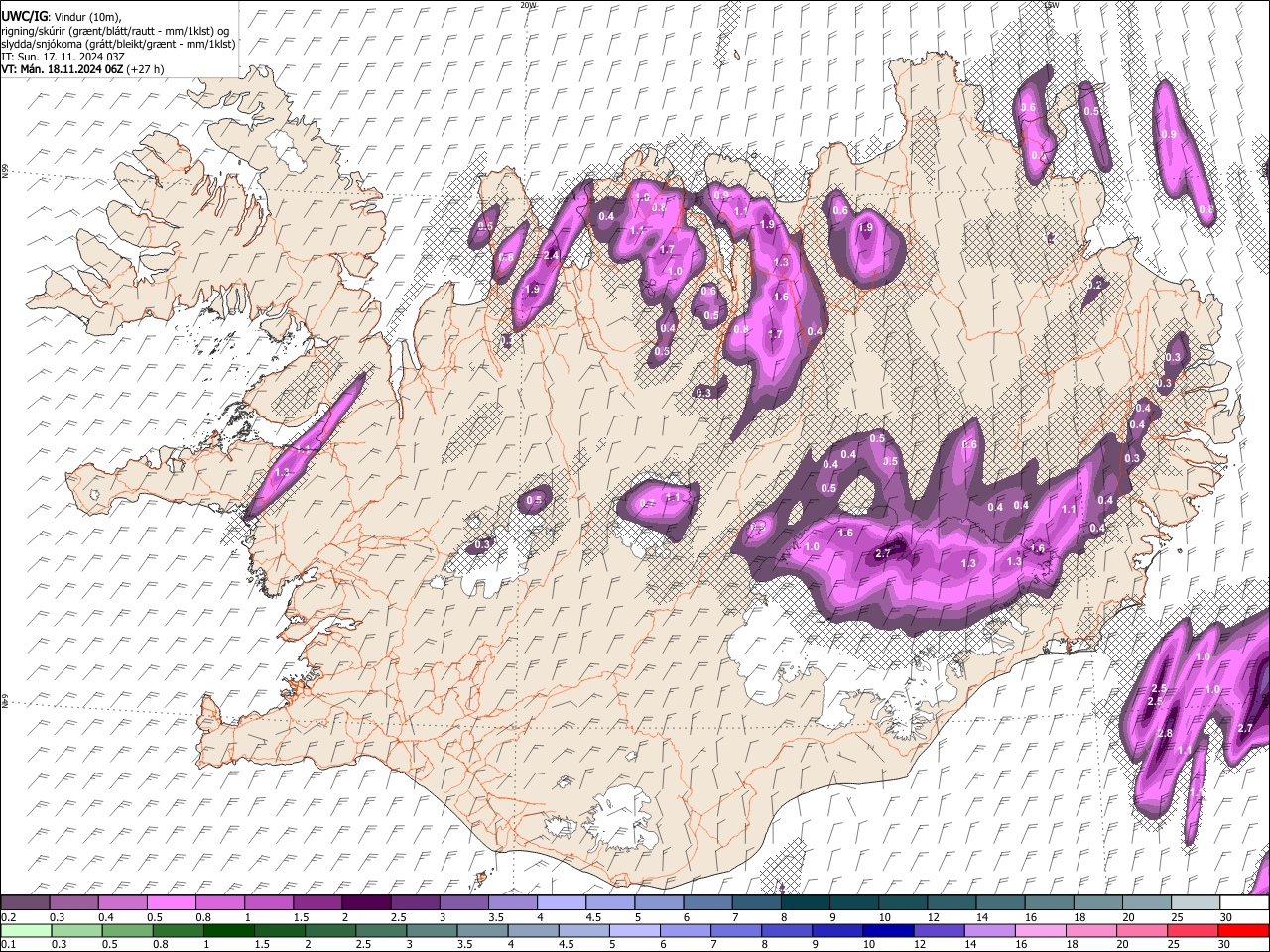Select the darkest purple 2 snow scale swatch

[366, 903]
